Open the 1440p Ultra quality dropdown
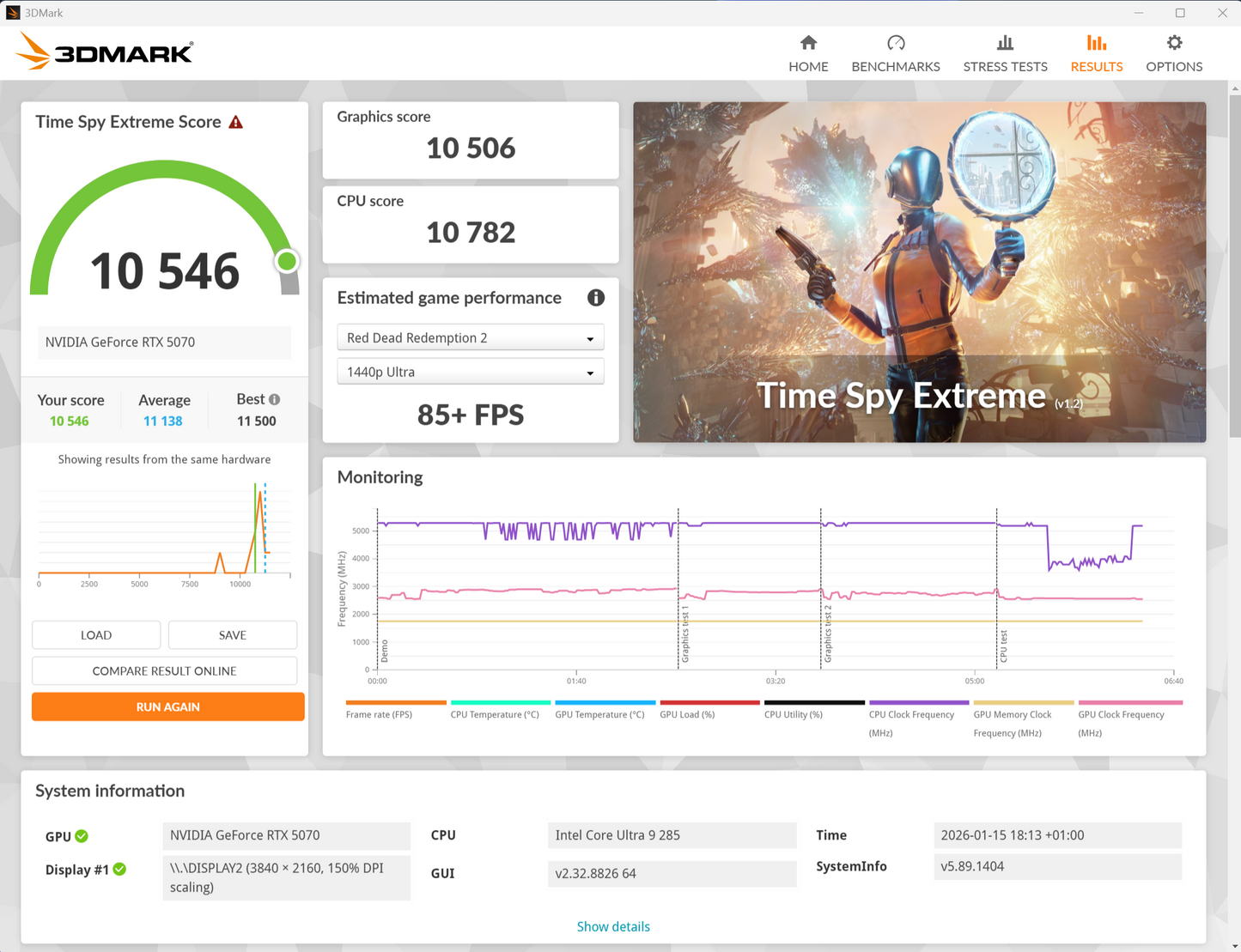 470,371
